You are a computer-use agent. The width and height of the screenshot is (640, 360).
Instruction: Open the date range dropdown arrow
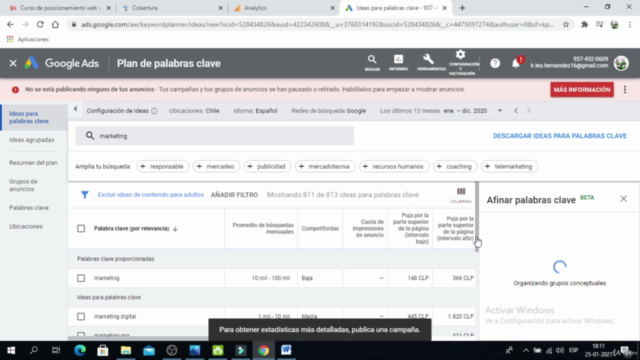pos(500,111)
